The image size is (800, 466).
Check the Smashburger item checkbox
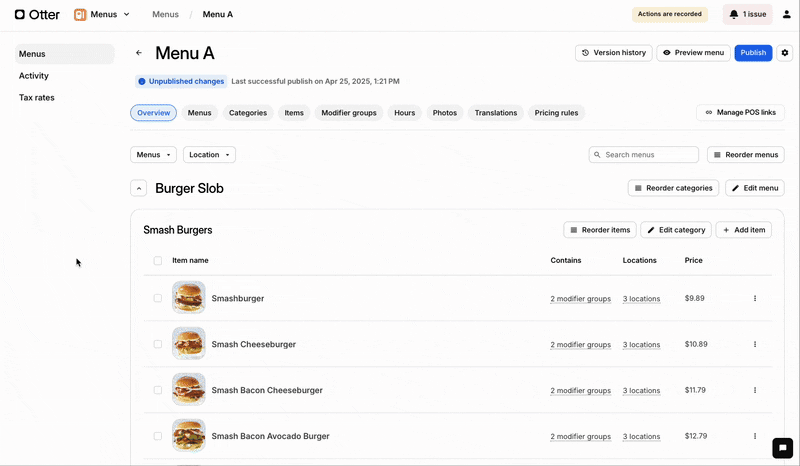(158, 298)
